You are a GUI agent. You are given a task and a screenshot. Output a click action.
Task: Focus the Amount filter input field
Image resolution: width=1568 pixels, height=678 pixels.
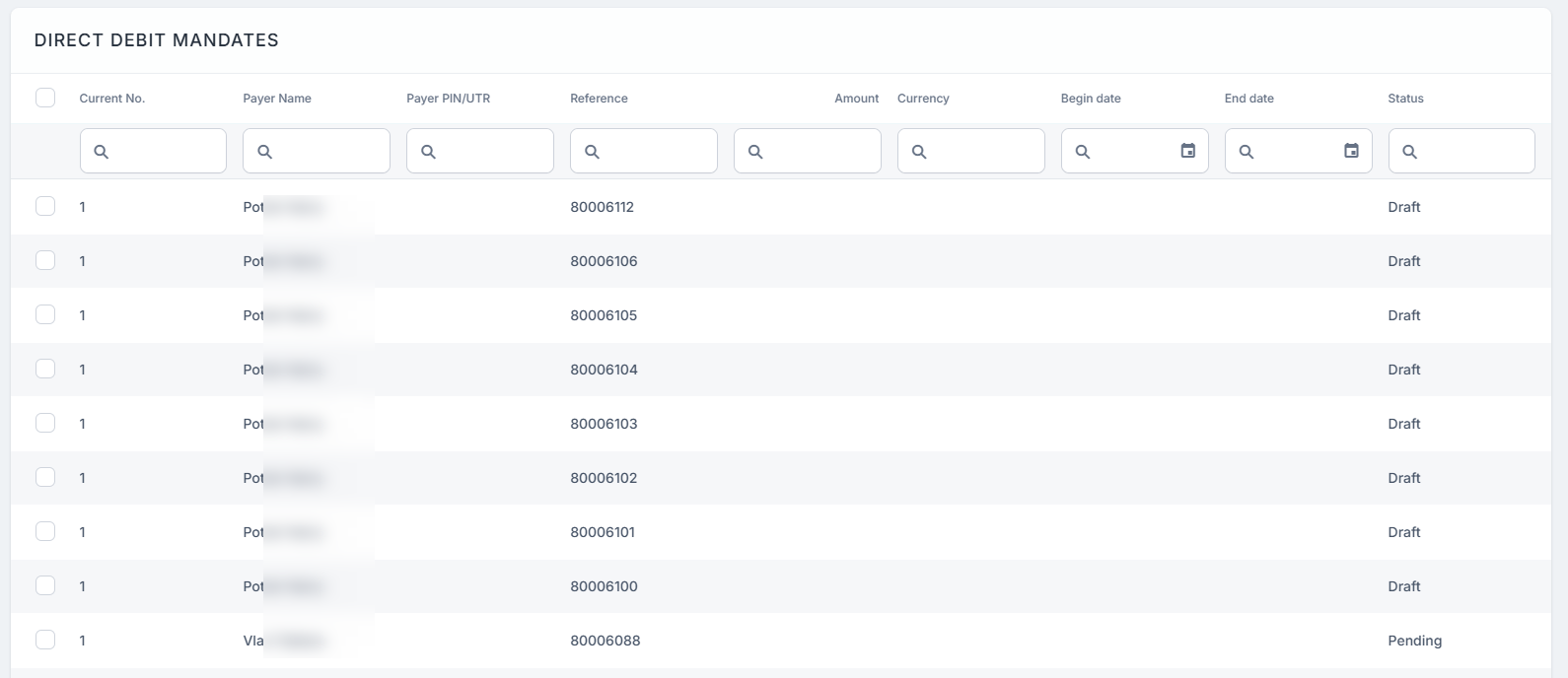point(819,152)
